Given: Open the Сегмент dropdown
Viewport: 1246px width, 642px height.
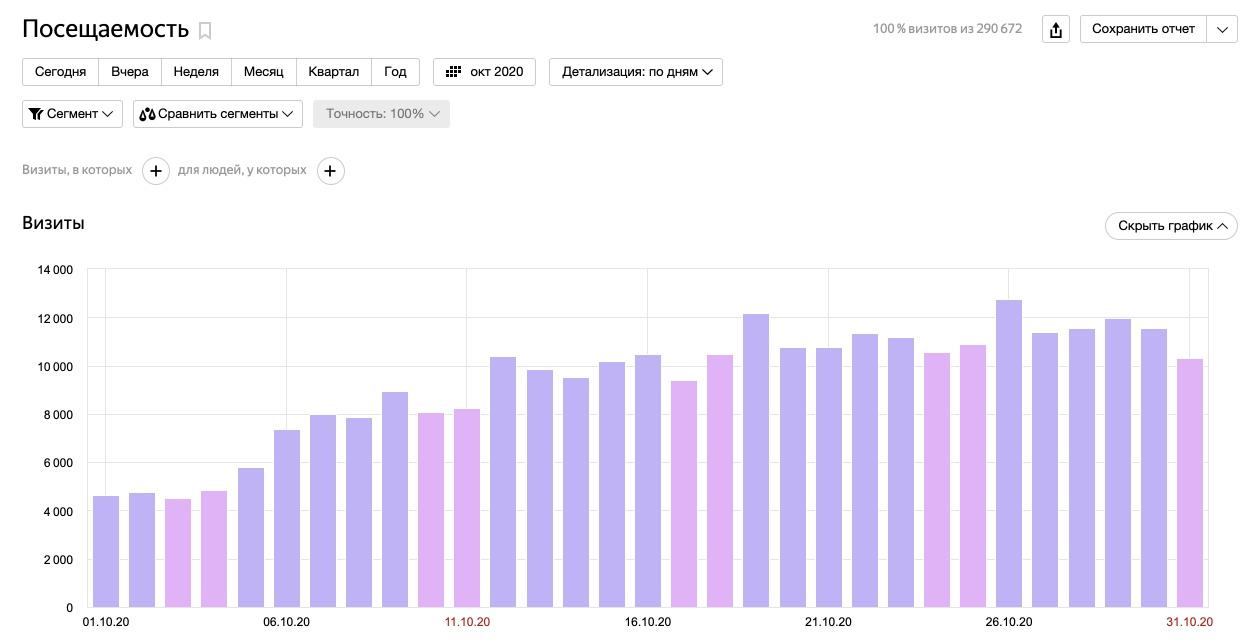Looking at the screenshot, I should pyautogui.click(x=72, y=114).
